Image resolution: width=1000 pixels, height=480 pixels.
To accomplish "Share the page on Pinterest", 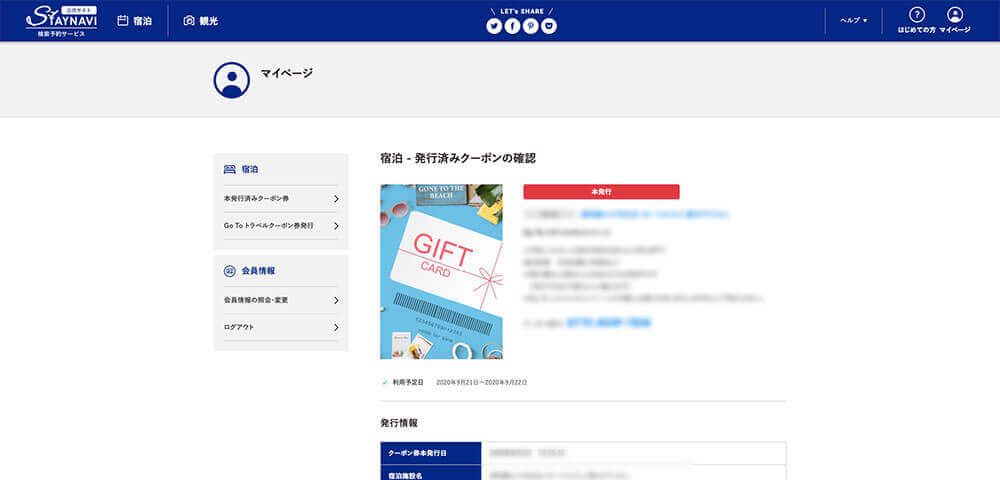I will click(x=531, y=26).
